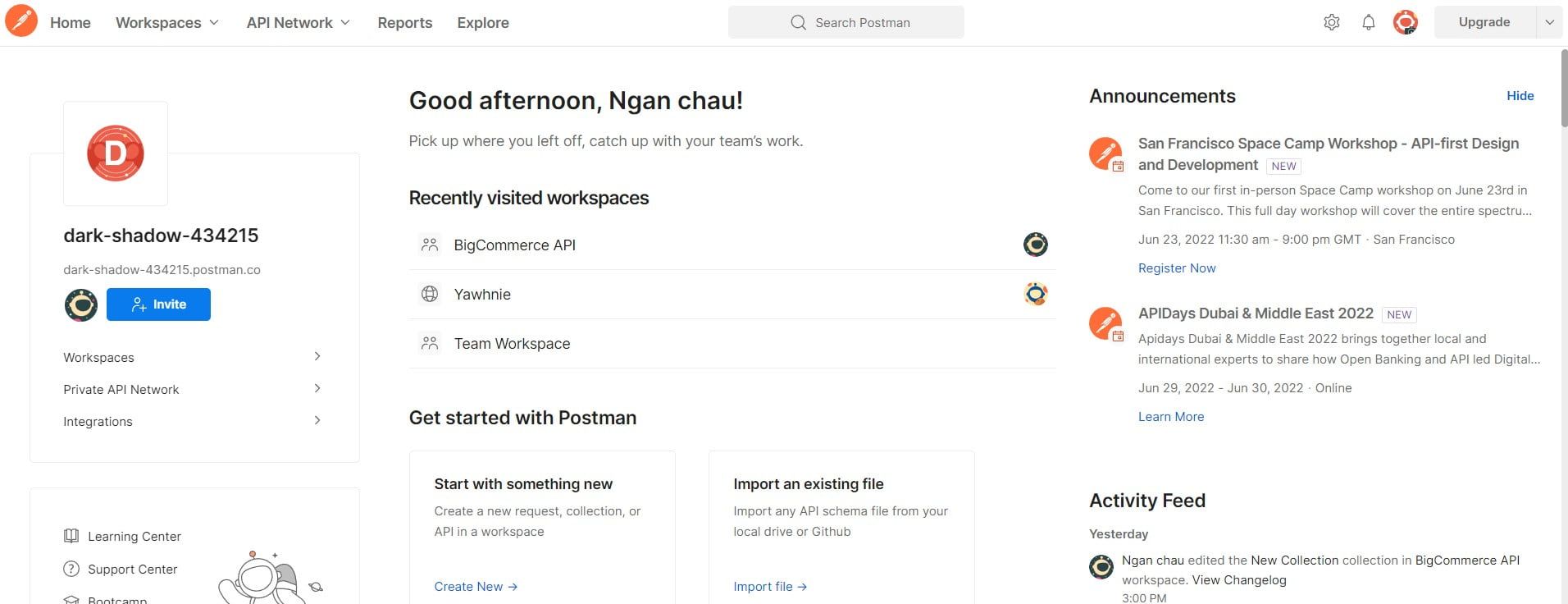Go to the Home tab
Viewport: 1568px width, 604px height.
(x=71, y=23)
